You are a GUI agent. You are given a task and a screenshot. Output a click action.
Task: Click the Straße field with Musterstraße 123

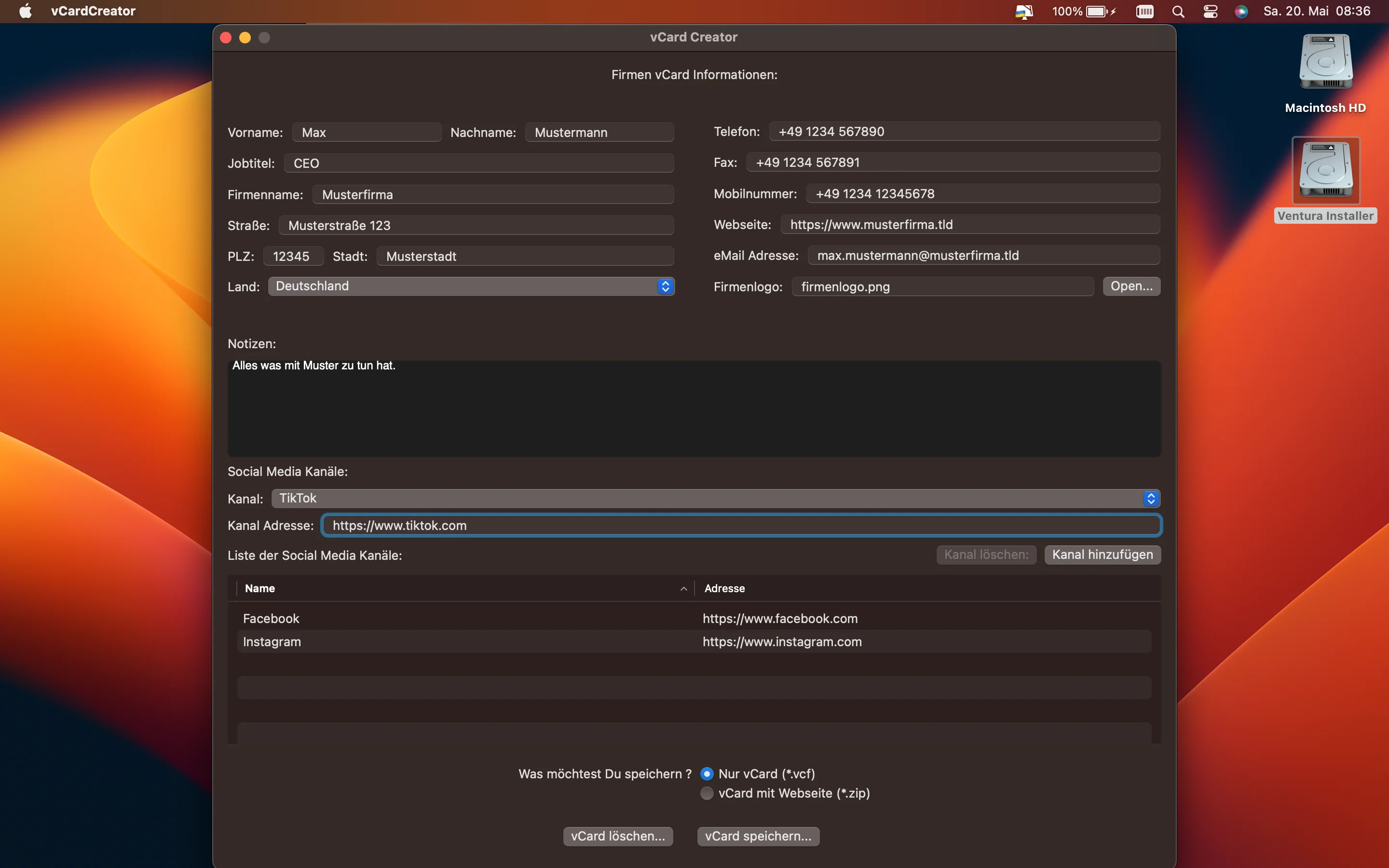[477, 225]
